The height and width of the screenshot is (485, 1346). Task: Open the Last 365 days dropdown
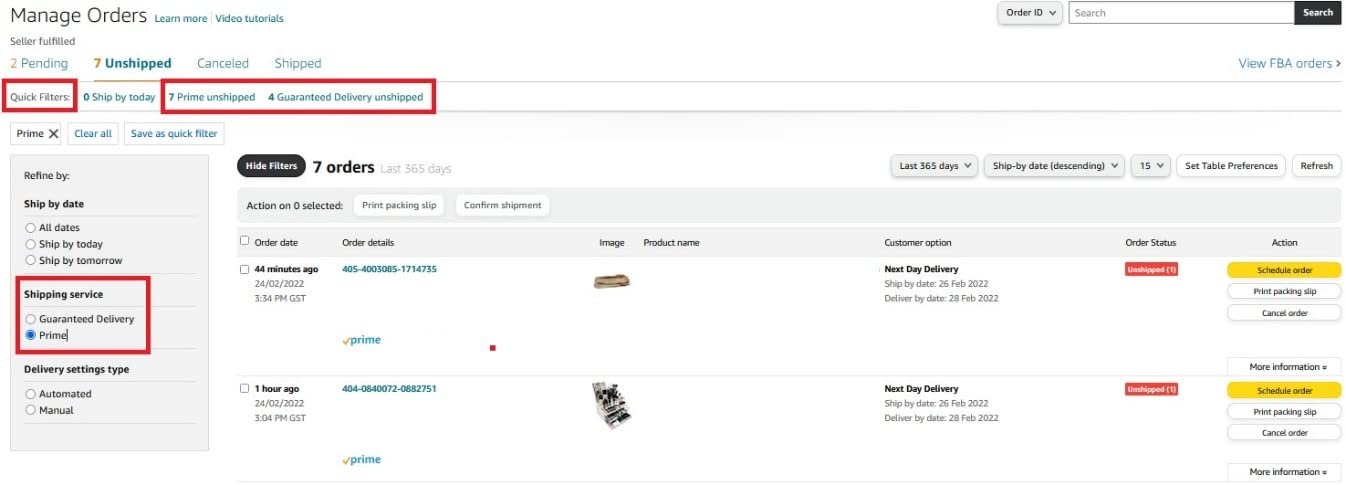pyautogui.click(x=935, y=166)
